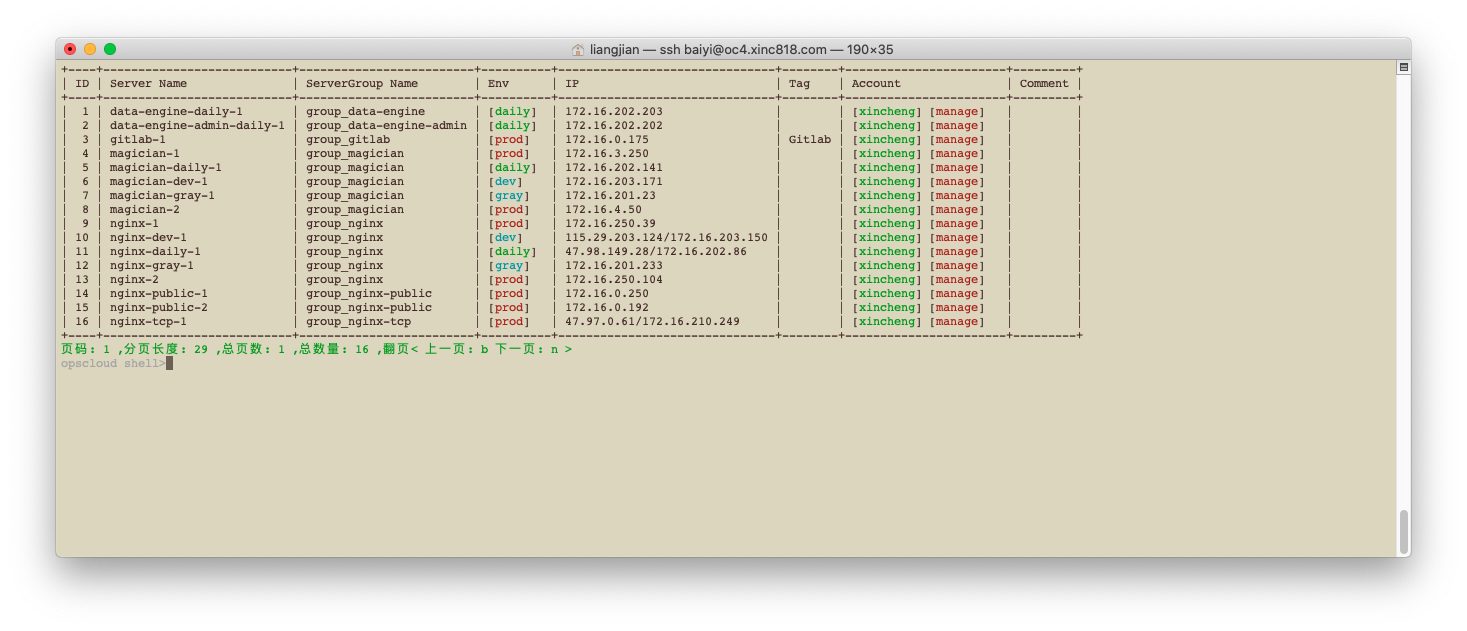Click the vertical scrollbar thumb

1403,531
